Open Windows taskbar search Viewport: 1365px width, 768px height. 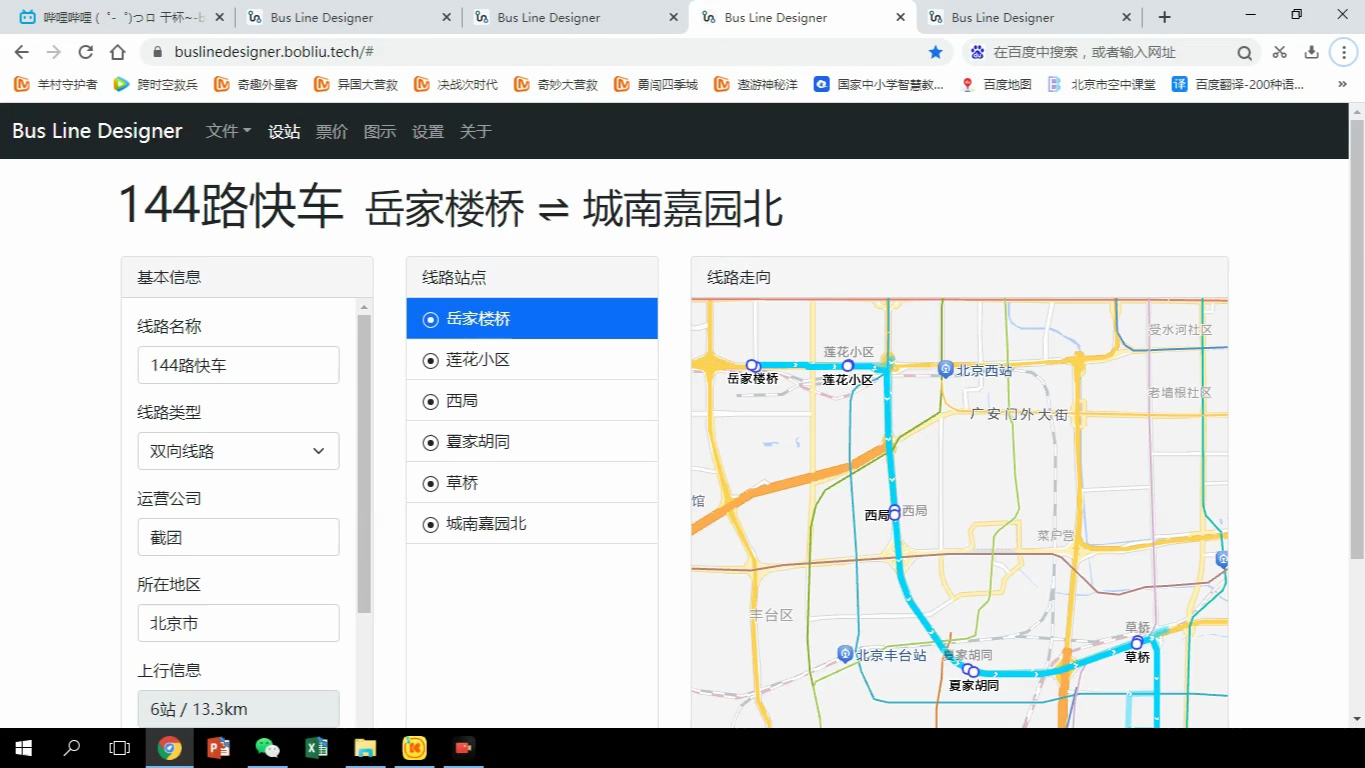pos(72,747)
